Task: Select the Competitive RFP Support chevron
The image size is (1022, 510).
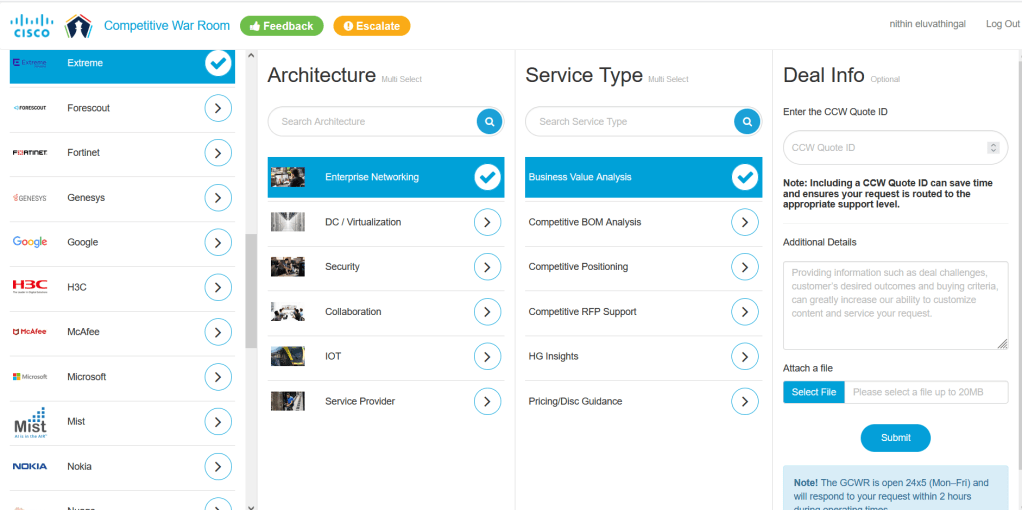Action: pyautogui.click(x=745, y=312)
